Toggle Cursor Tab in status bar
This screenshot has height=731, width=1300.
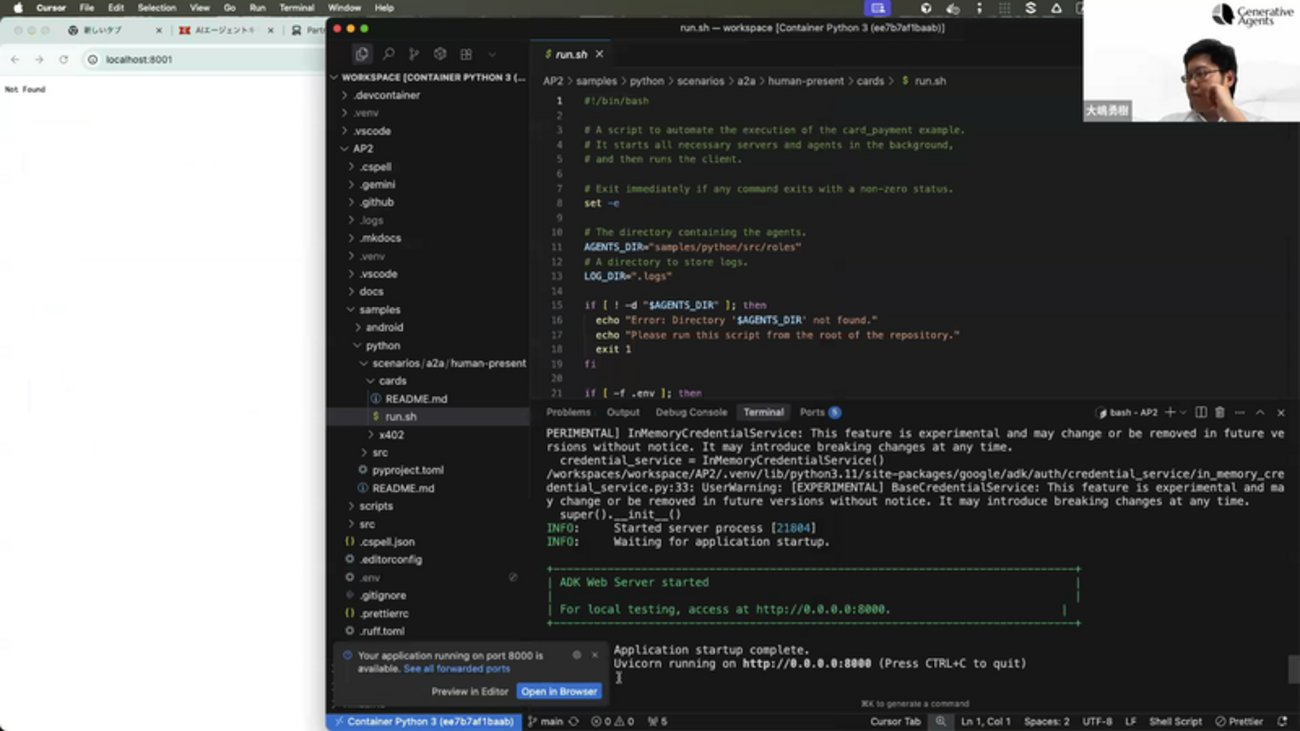(895, 721)
